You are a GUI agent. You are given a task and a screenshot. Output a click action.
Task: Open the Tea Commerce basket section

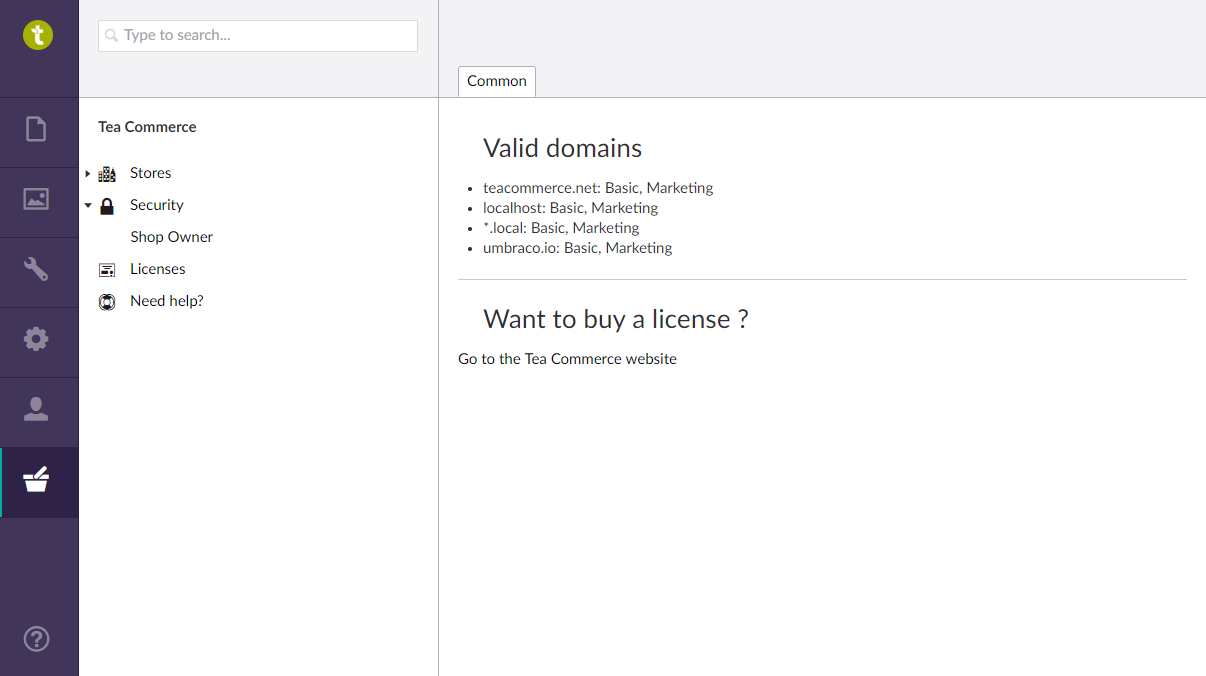click(36, 480)
